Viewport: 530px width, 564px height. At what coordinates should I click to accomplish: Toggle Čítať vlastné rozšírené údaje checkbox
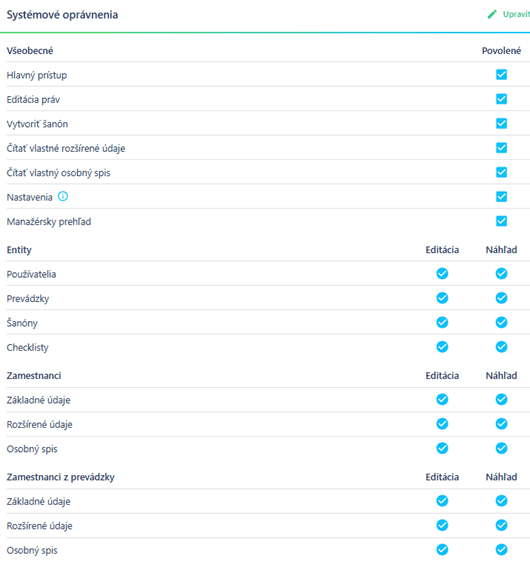coord(501,148)
